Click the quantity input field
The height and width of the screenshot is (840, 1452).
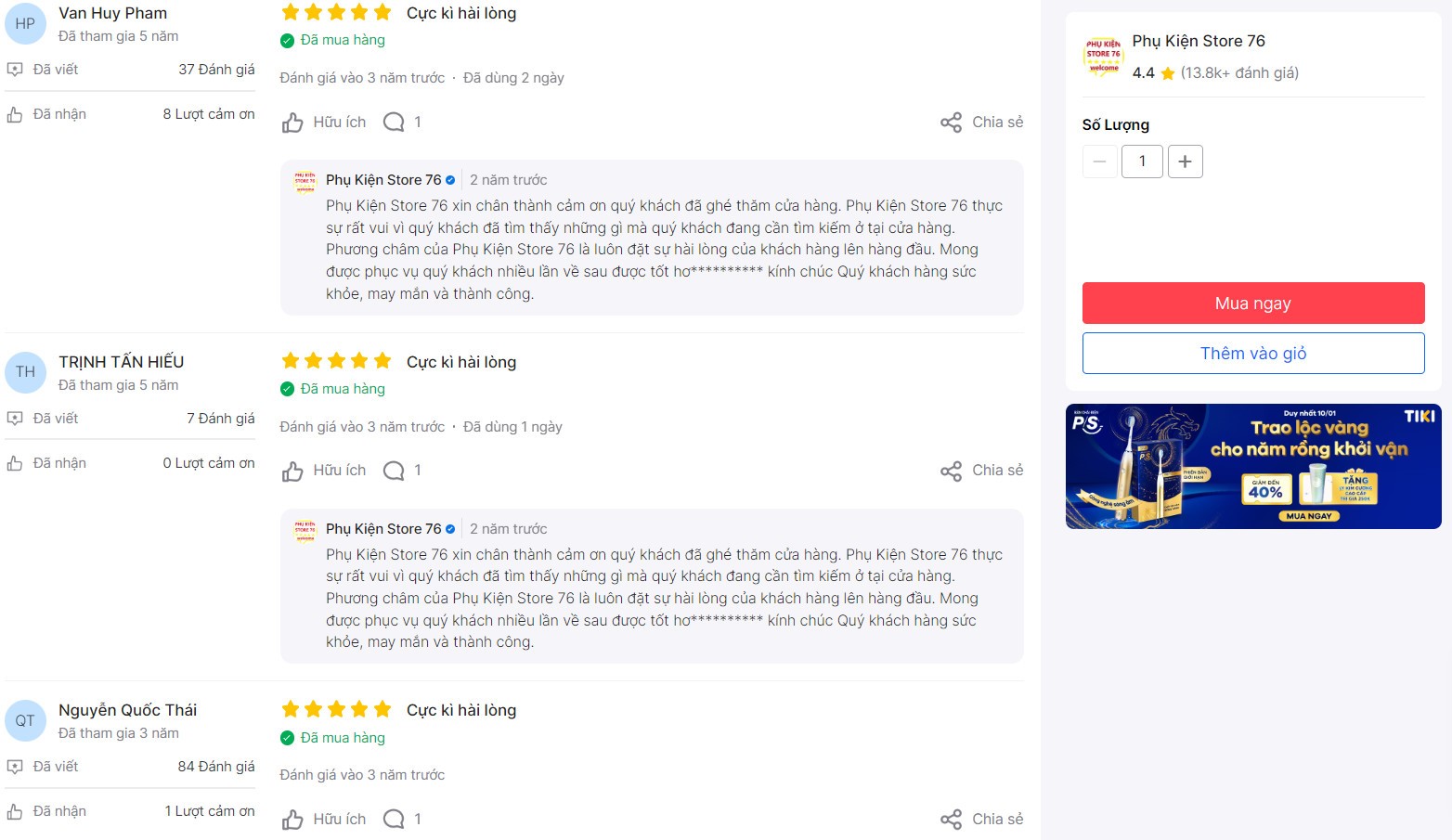point(1142,162)
